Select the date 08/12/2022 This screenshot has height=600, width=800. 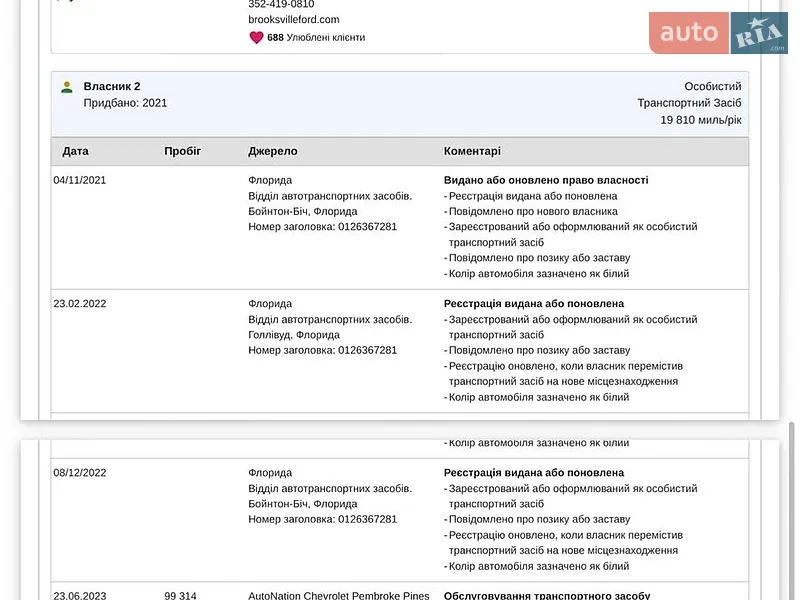coord(80,473)
